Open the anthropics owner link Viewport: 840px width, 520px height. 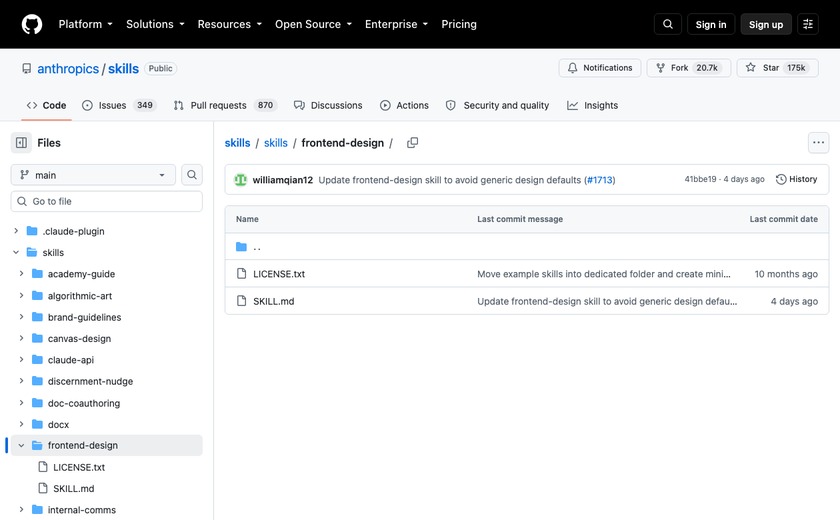(68, 69)
